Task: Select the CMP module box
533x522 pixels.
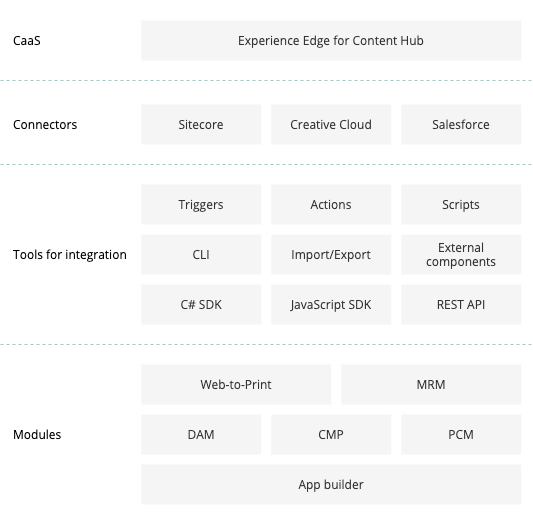Action: click(x=331, y=434)
